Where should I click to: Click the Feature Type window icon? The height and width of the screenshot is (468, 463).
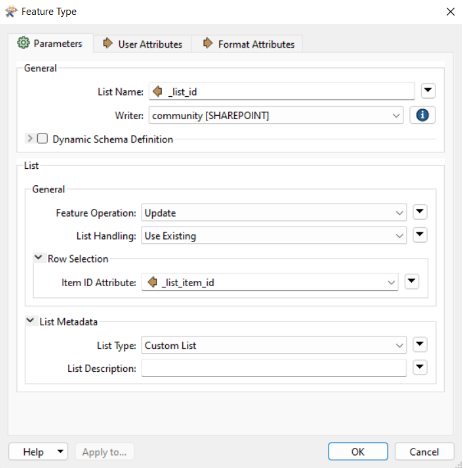pos(11,12)
